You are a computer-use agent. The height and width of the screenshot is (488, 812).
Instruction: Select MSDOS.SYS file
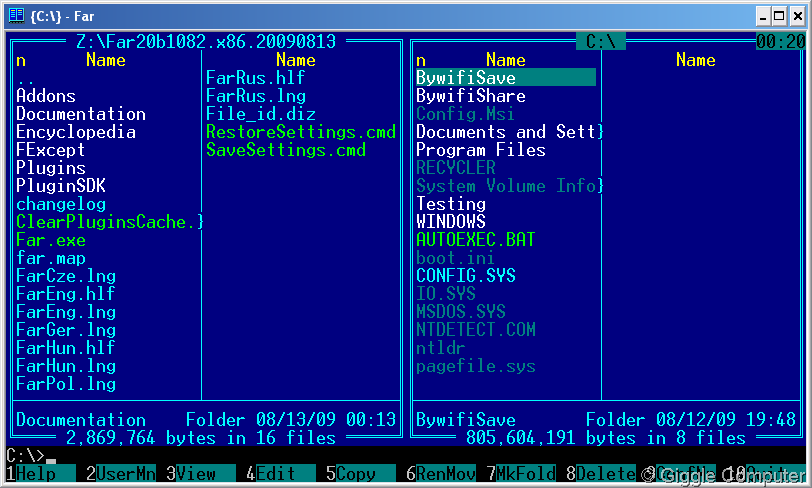461,312
